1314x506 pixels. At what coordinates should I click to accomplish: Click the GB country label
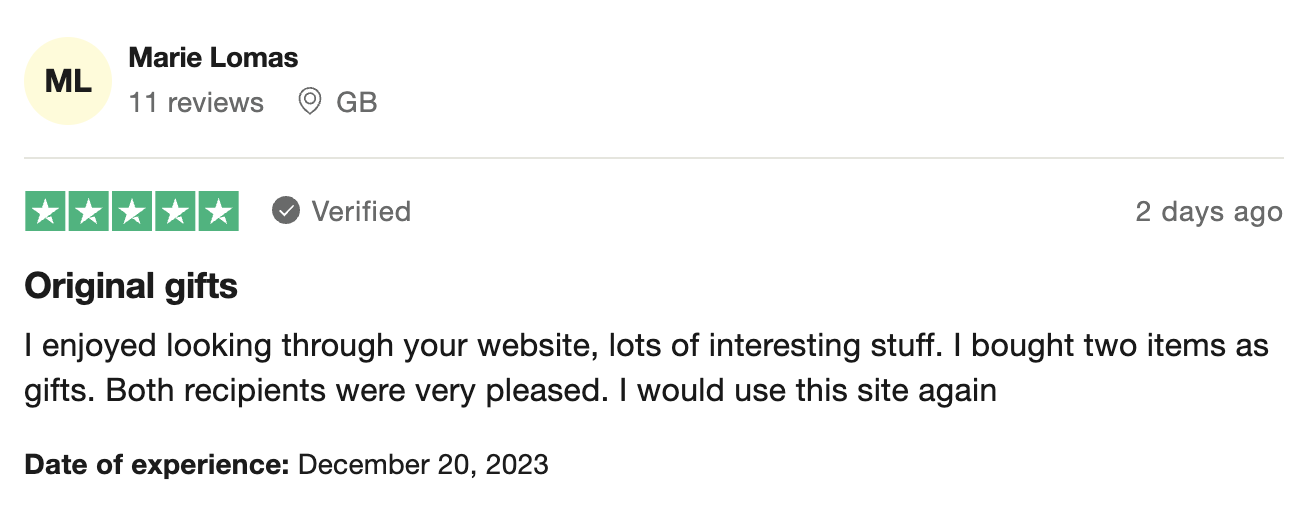(357, 102)
